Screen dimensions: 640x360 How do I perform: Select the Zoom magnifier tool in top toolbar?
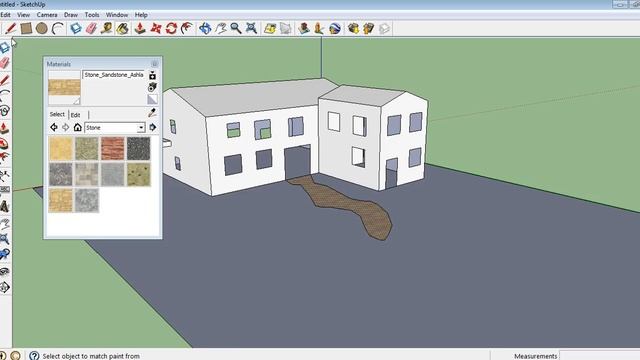[x=236, y=29]
